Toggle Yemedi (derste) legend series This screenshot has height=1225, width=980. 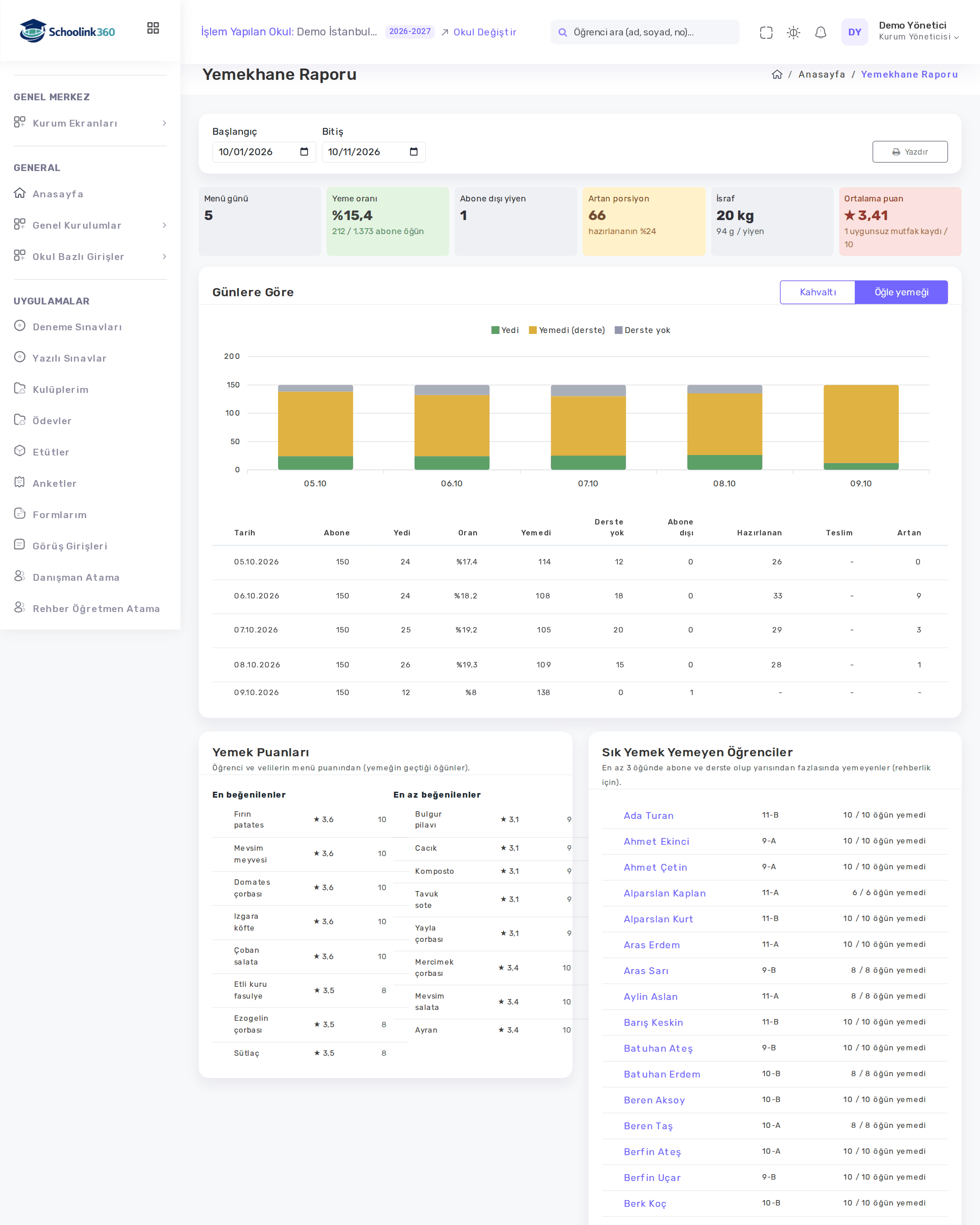click(x=566, y=330)
